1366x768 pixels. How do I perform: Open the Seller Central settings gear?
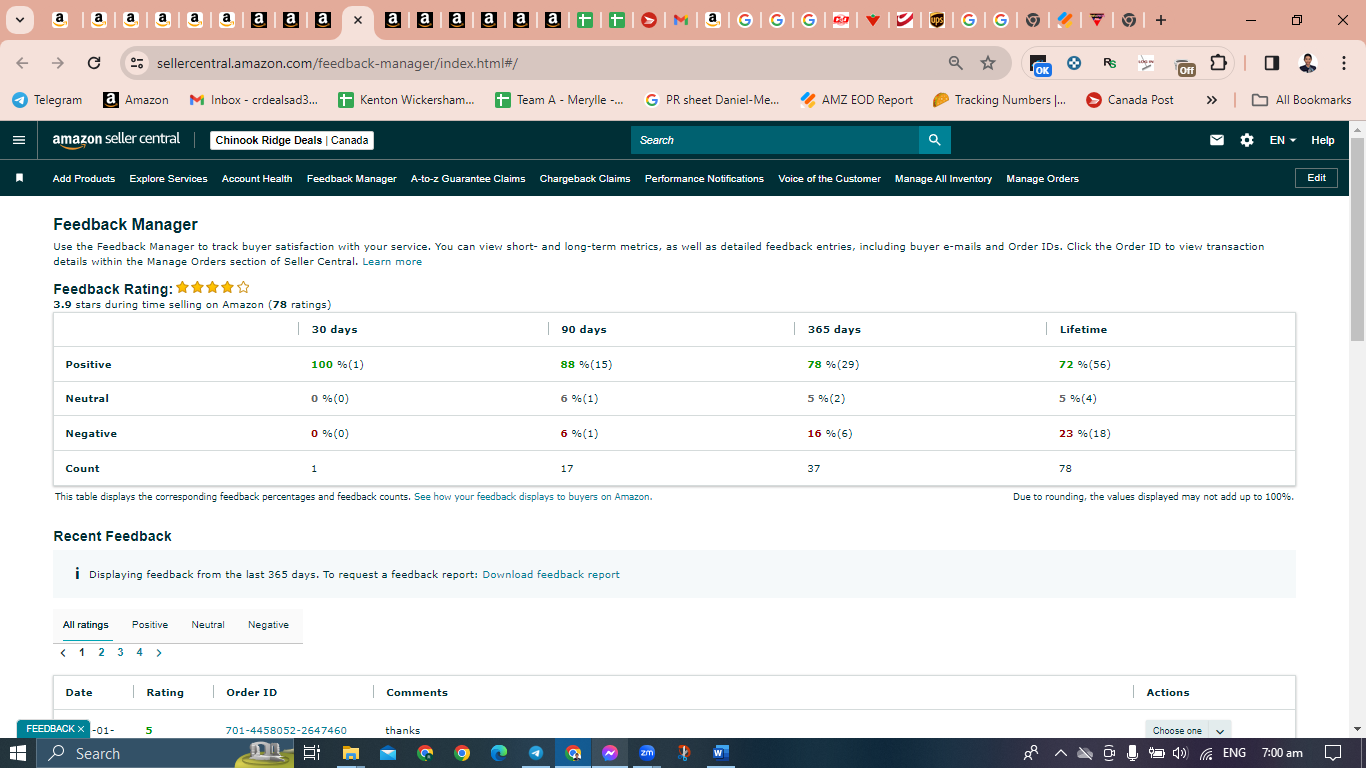tap(1247, 140)
